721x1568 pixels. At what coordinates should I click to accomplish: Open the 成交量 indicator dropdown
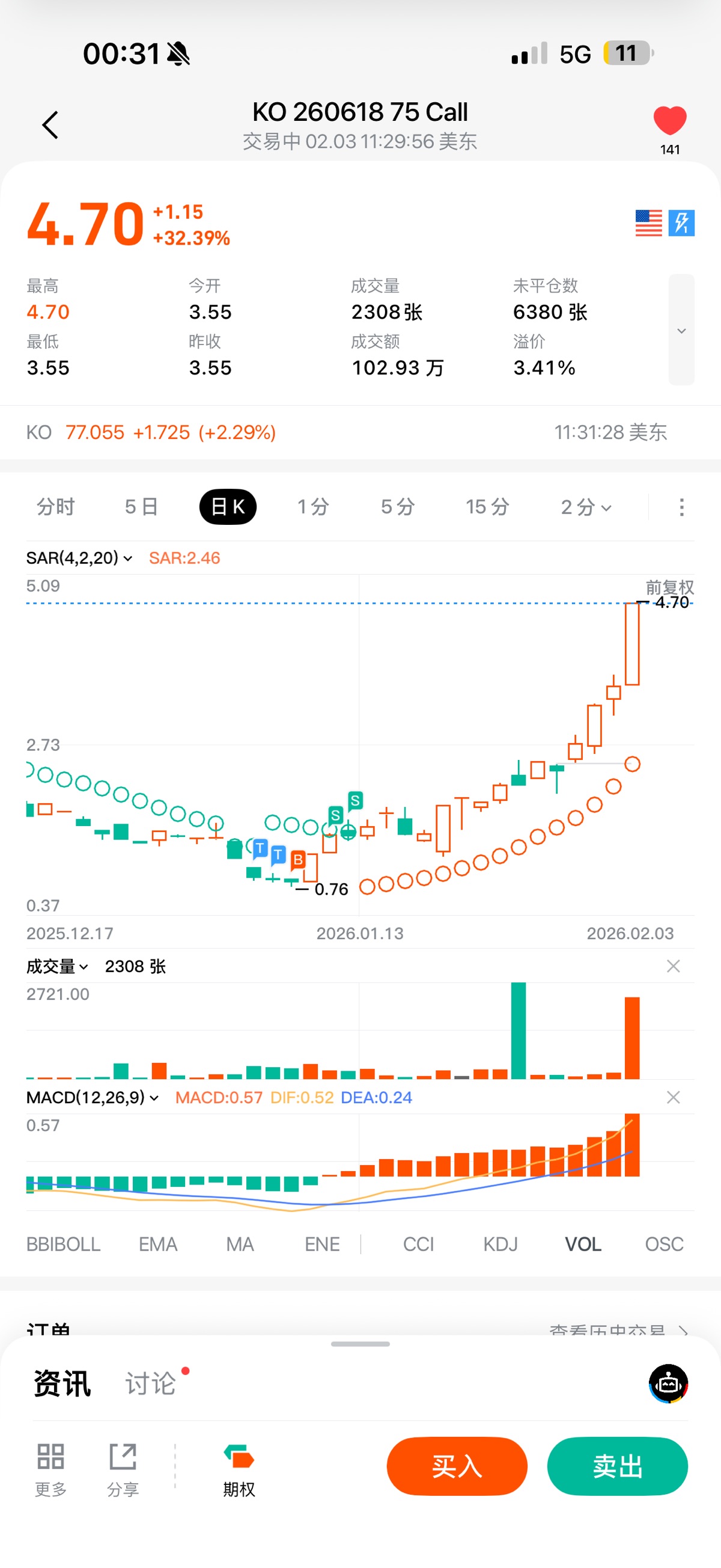point(57,967)
